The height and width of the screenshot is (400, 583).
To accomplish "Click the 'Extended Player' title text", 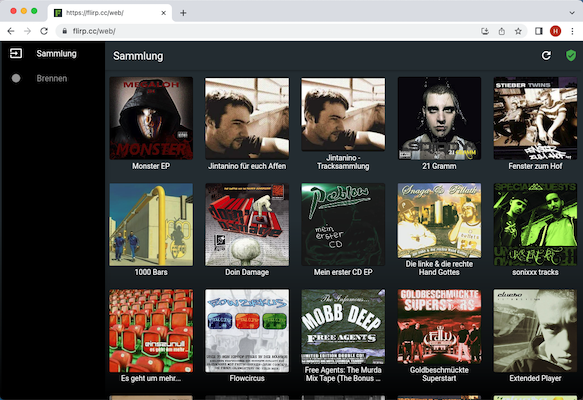I will [535, 378].
